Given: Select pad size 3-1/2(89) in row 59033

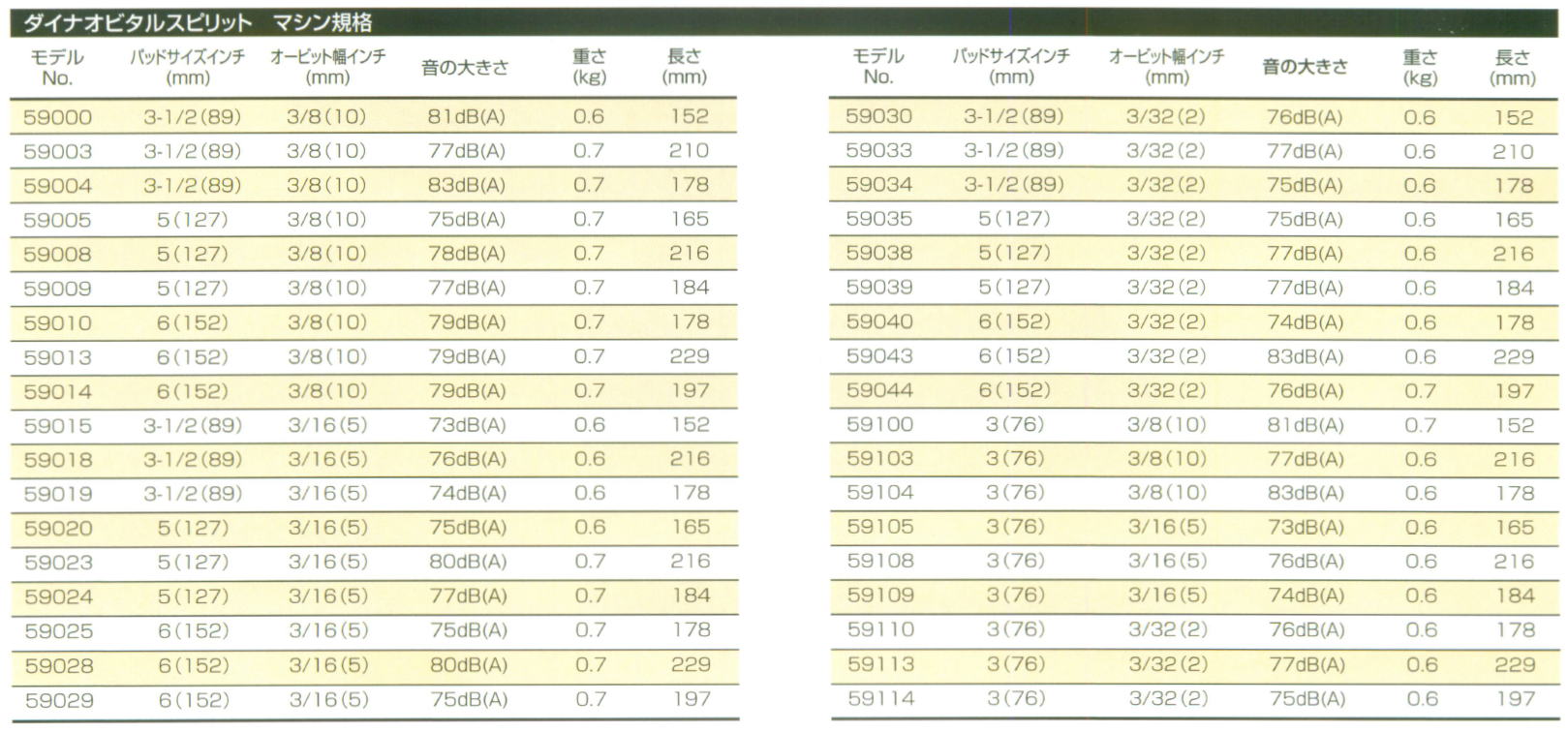Looking at the screenshot, I should pyautogui.click(x=1013, y=150).
